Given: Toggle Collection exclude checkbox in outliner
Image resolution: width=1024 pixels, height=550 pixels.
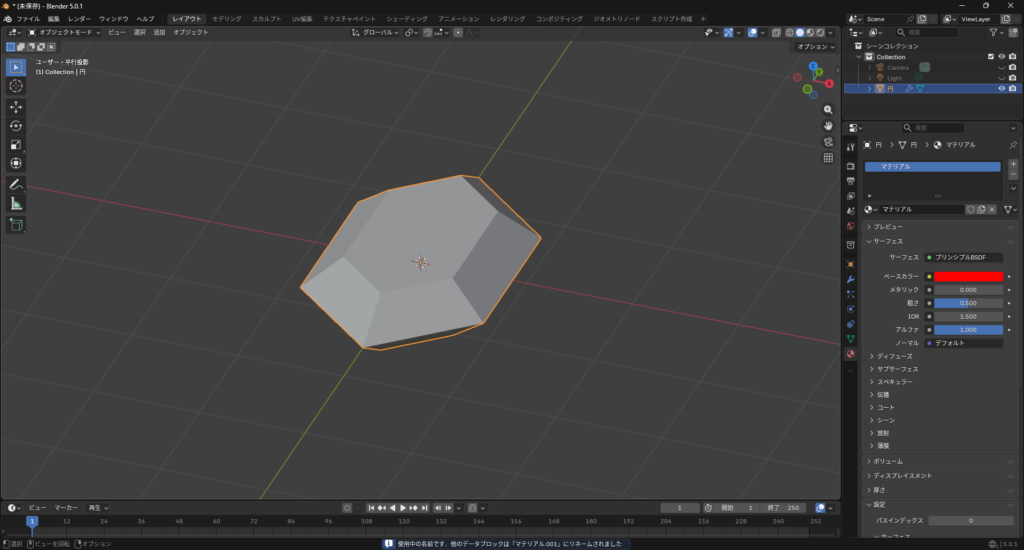Looking at the screenshot, I should pyautogui.click(x=991, y=57).
